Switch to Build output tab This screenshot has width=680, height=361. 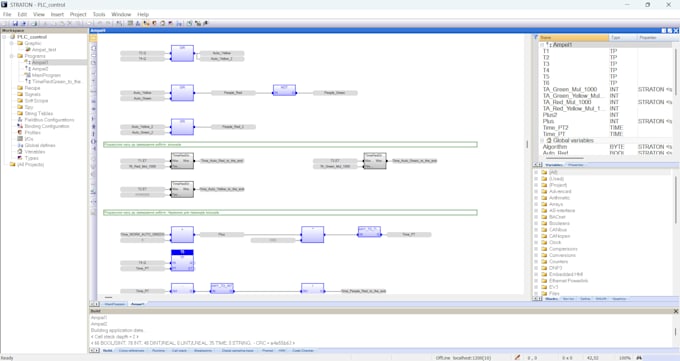[x=108, y=351]
